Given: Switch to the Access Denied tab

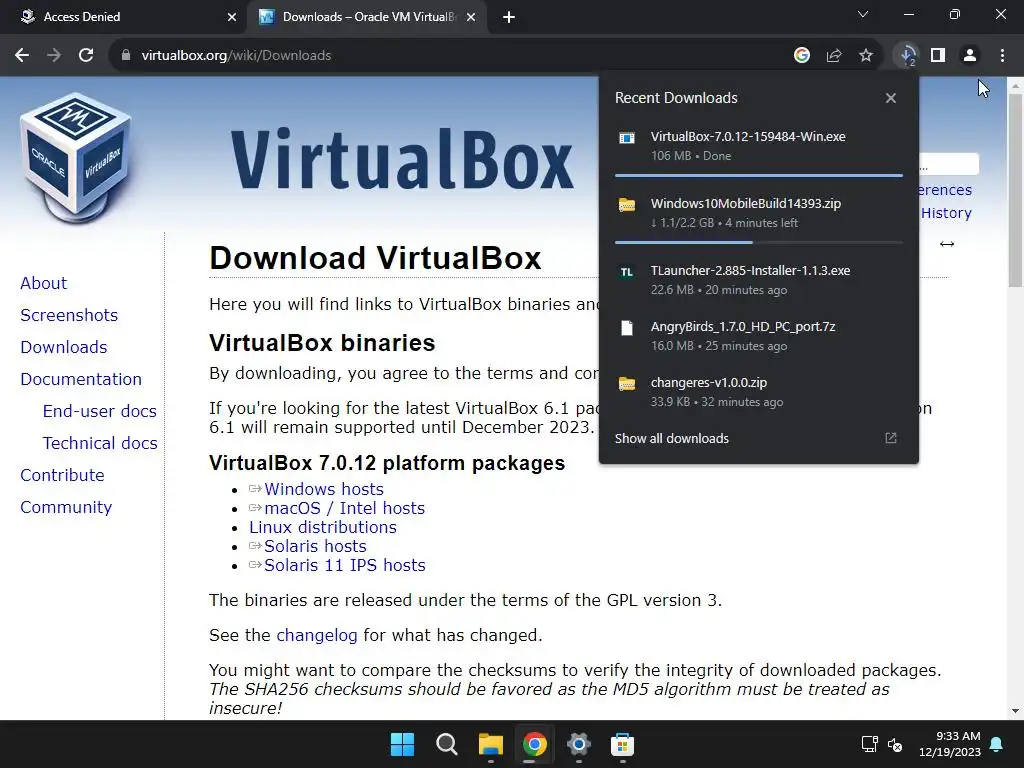Looking at the screenshot, I should pos(122,17).
